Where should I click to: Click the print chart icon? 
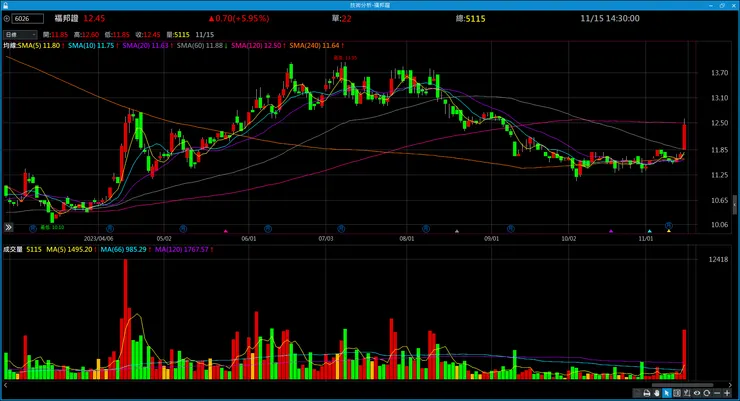[x=647, y=393]
